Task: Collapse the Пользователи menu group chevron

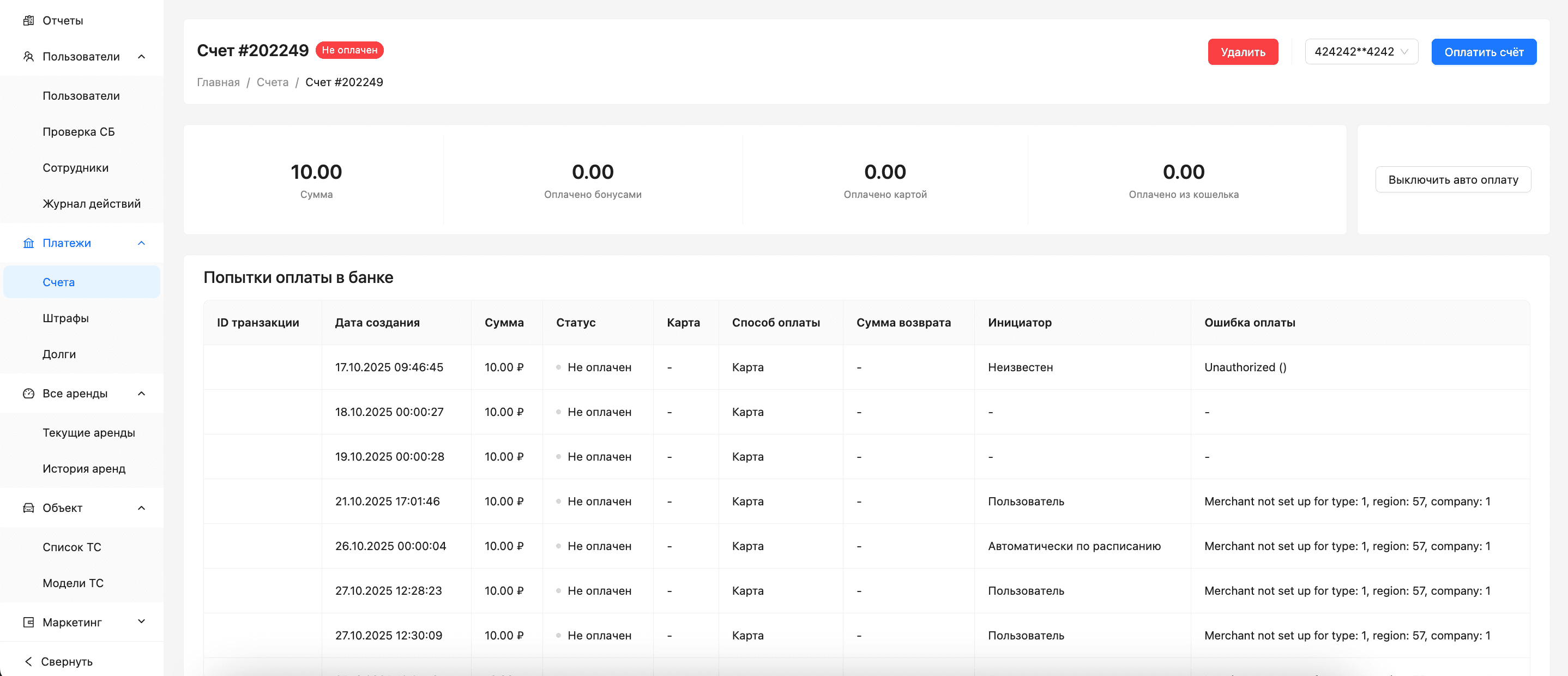Action: coord(141,57)
